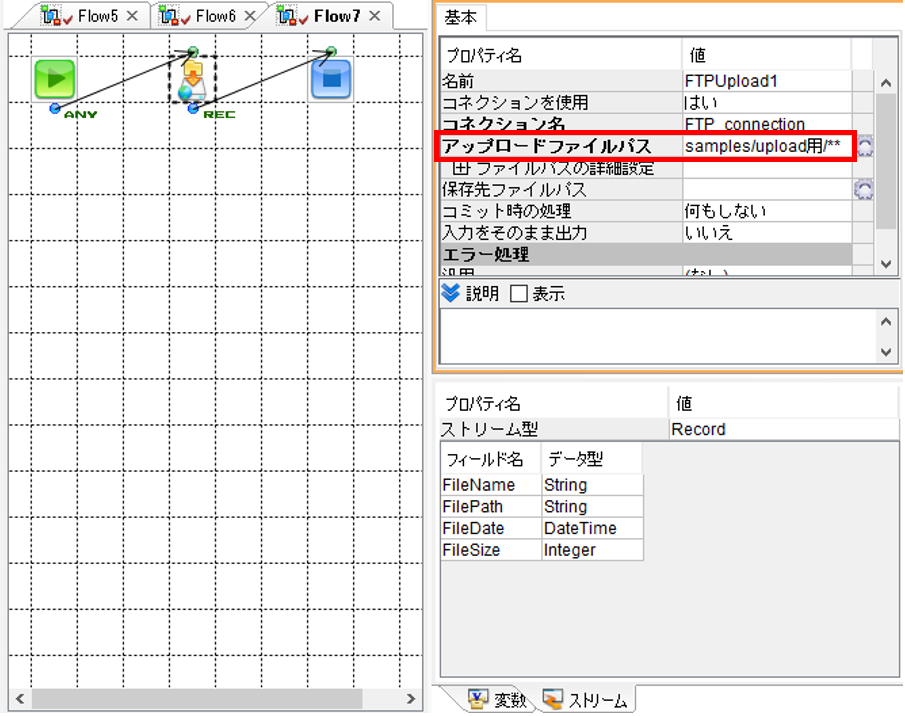Image resolution: width=905 pixels, height=716 pixels.
Task: Click the REC output connector of FTPUpload
Action: pyautogui.click(x=193, y=108)
